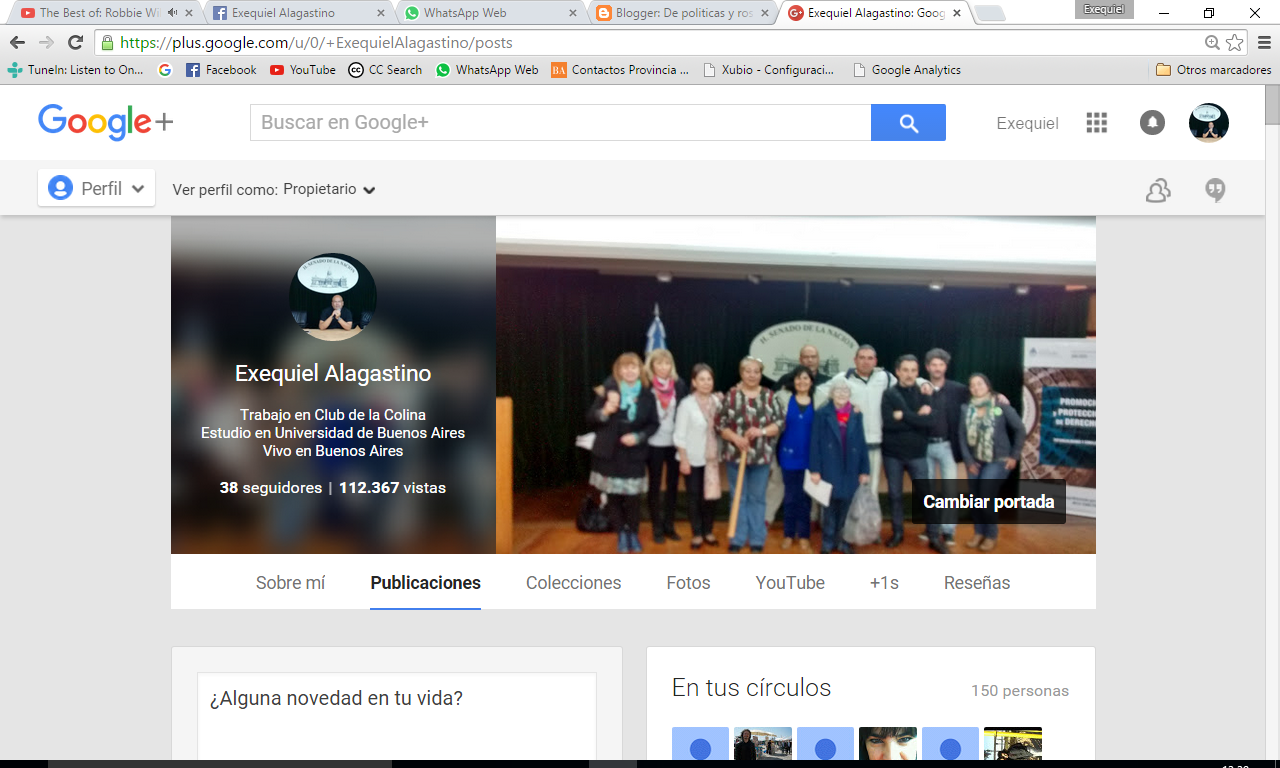
Task: Open the Reseñas tab
Action: 977,583
